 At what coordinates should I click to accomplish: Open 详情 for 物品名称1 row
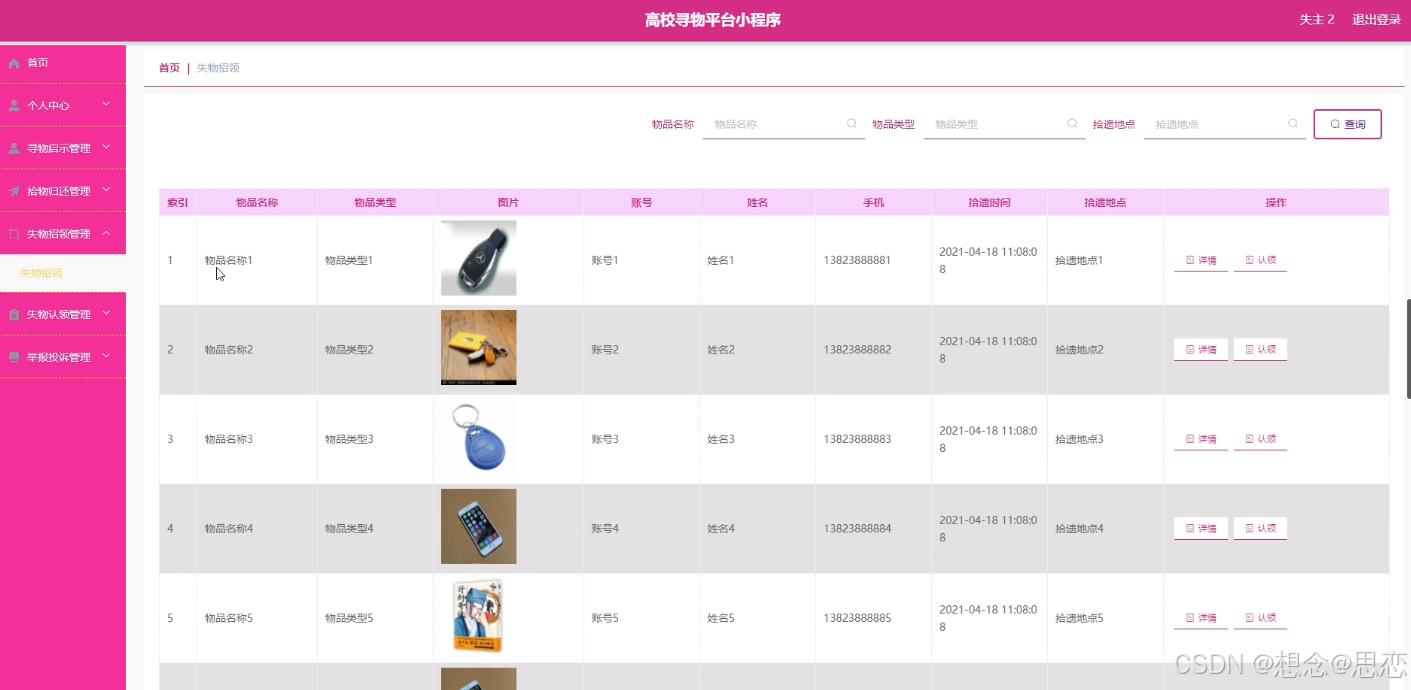click(x=1200, y=260)
